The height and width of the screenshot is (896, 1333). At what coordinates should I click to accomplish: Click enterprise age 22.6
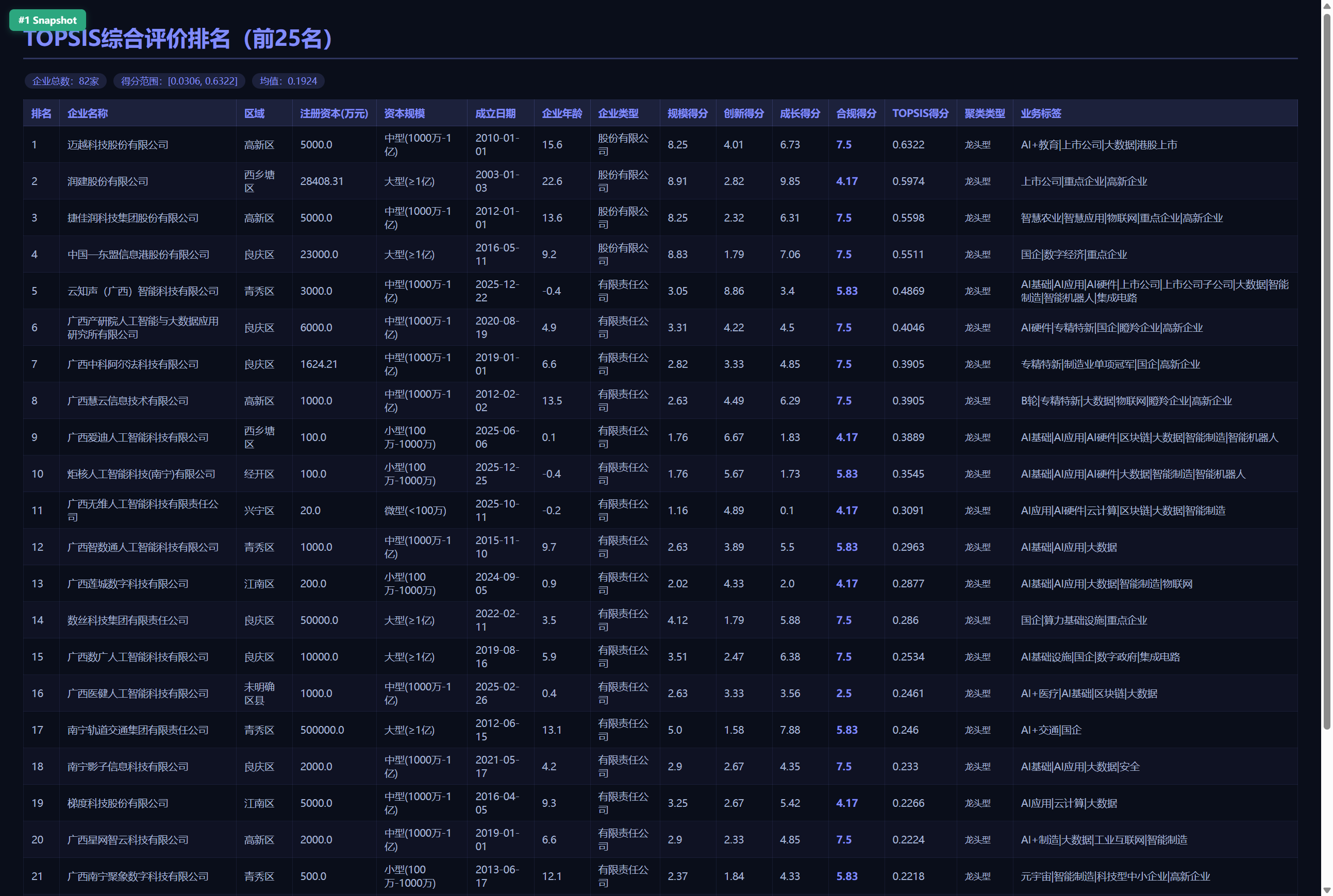coord(552,181)
